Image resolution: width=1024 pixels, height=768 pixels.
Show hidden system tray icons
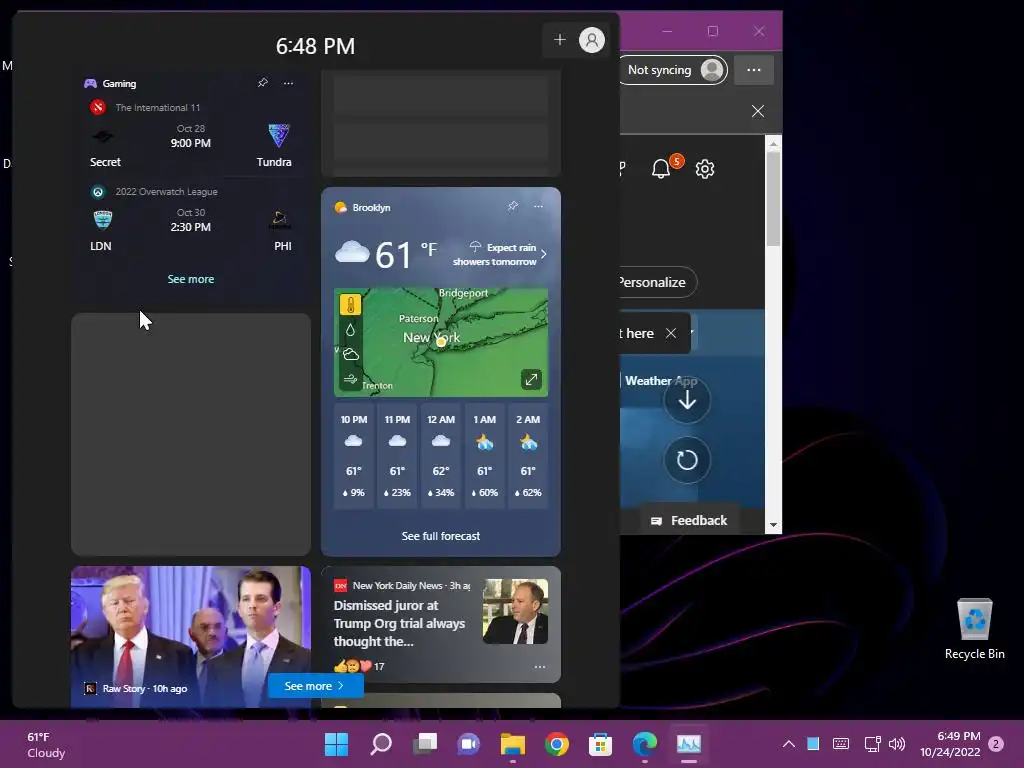(789, 744)
